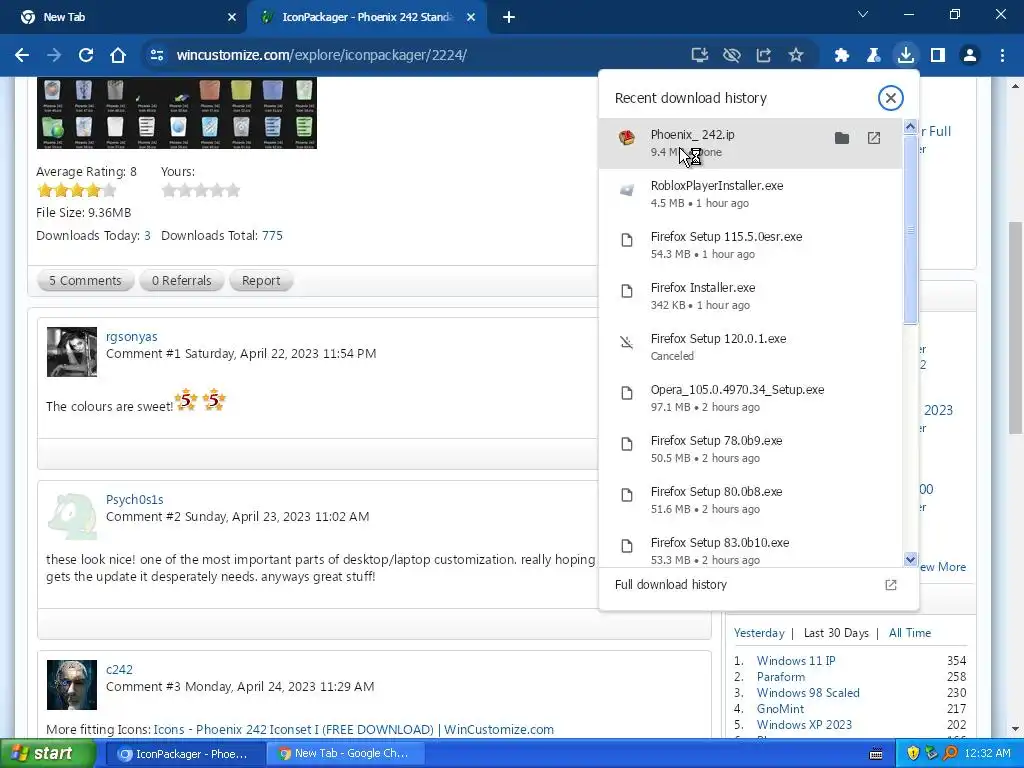The width and height of the screenshot is (1024, 768).
Task: Open Chrome three-dot menu
Action: [x=1002, y=56]
